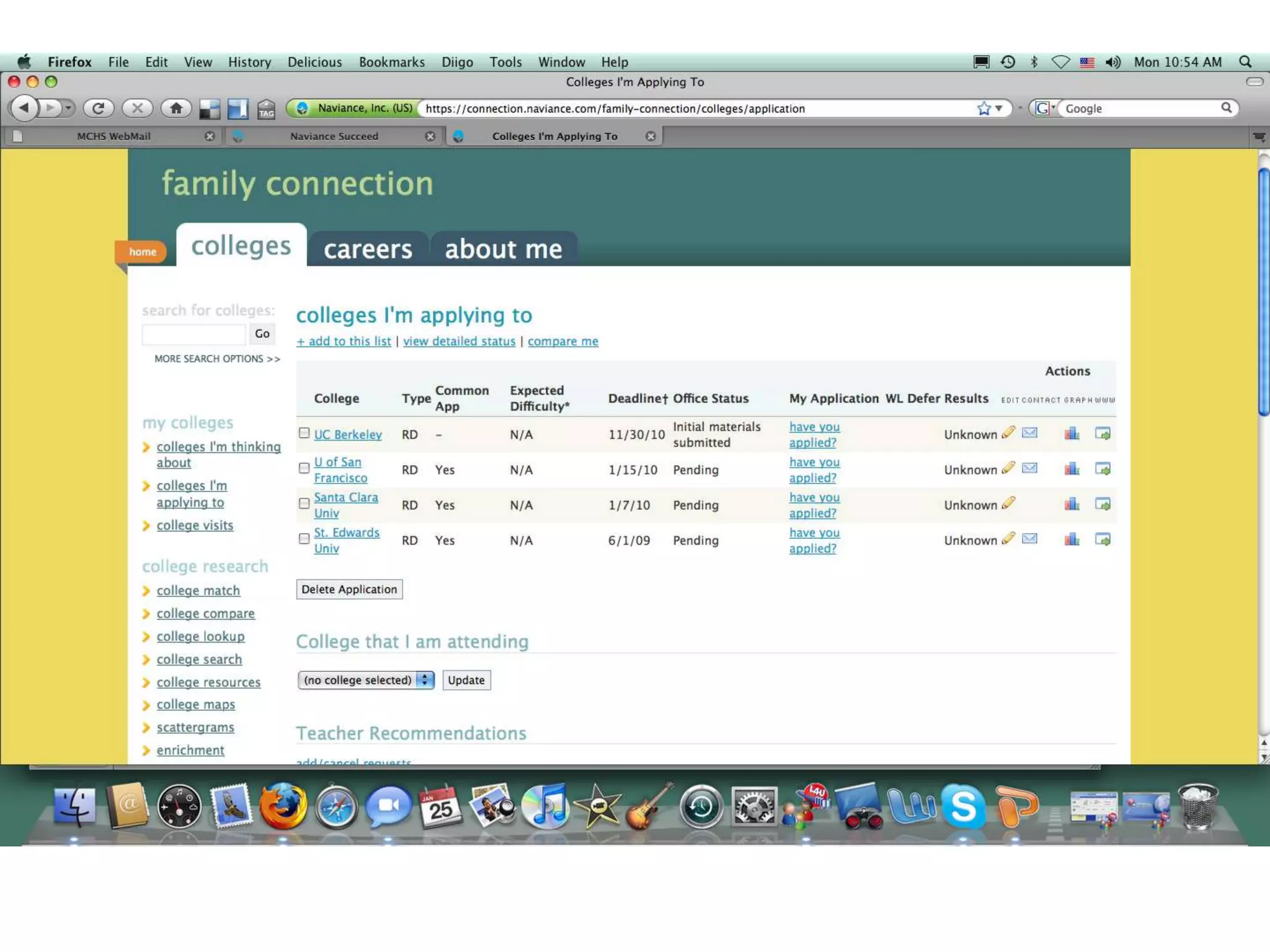Click the edit pencil icon for UC Berkeley
The height and width of the screenshot is (952, 1270).
pyautogui.click(x=1008, y=433)
